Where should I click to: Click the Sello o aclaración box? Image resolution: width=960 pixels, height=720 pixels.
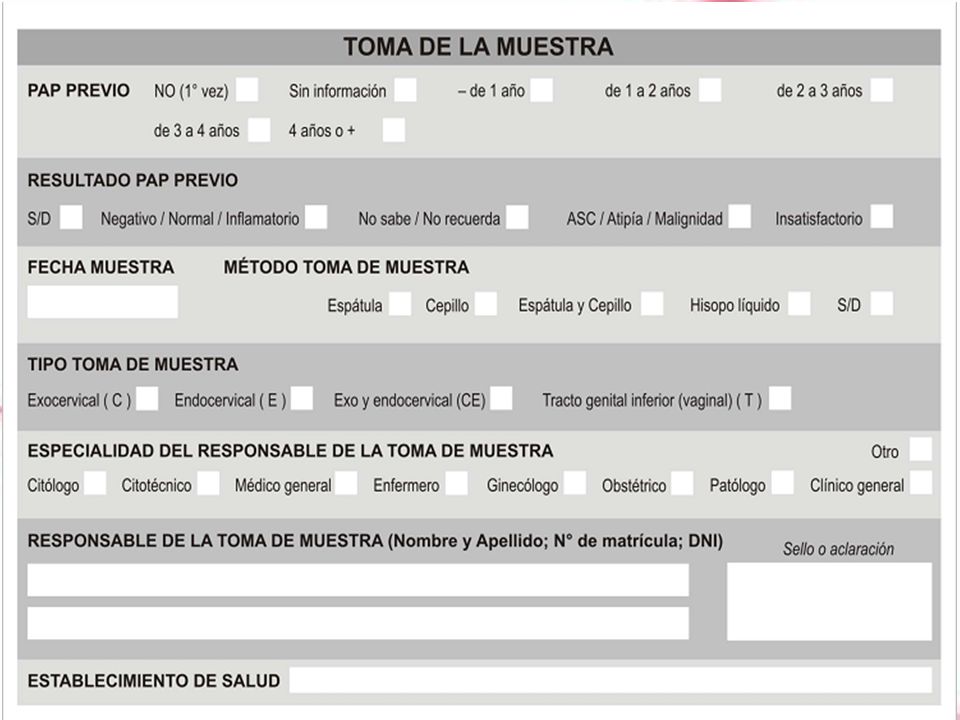pos(830,602)
